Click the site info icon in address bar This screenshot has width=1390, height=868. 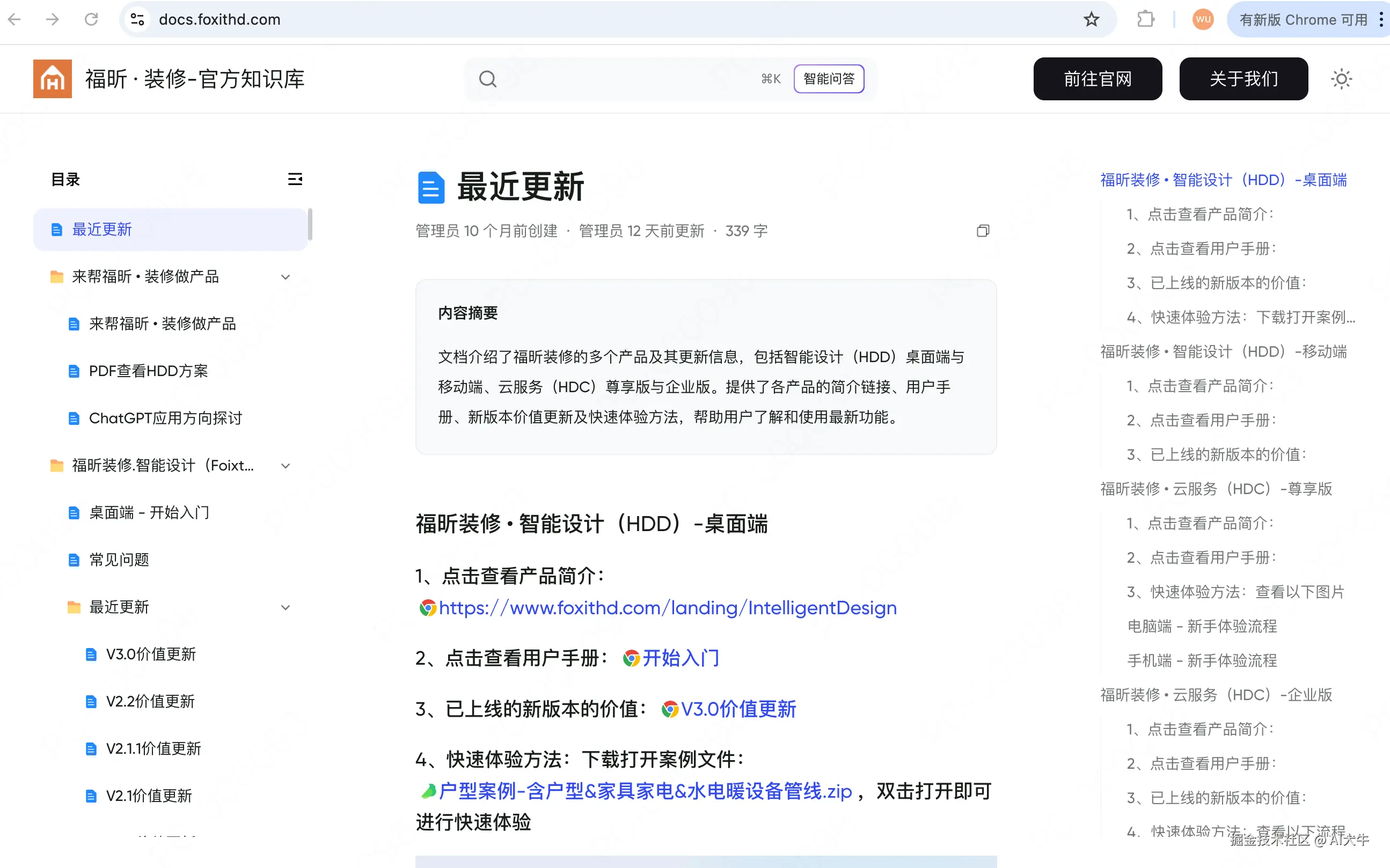(137, 19)
